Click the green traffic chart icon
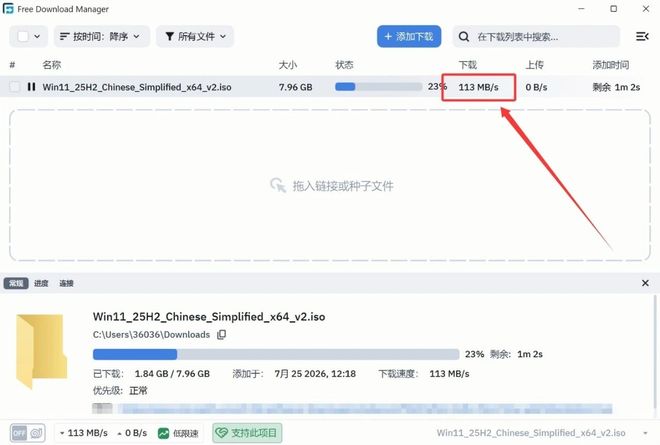 point(163,433)
